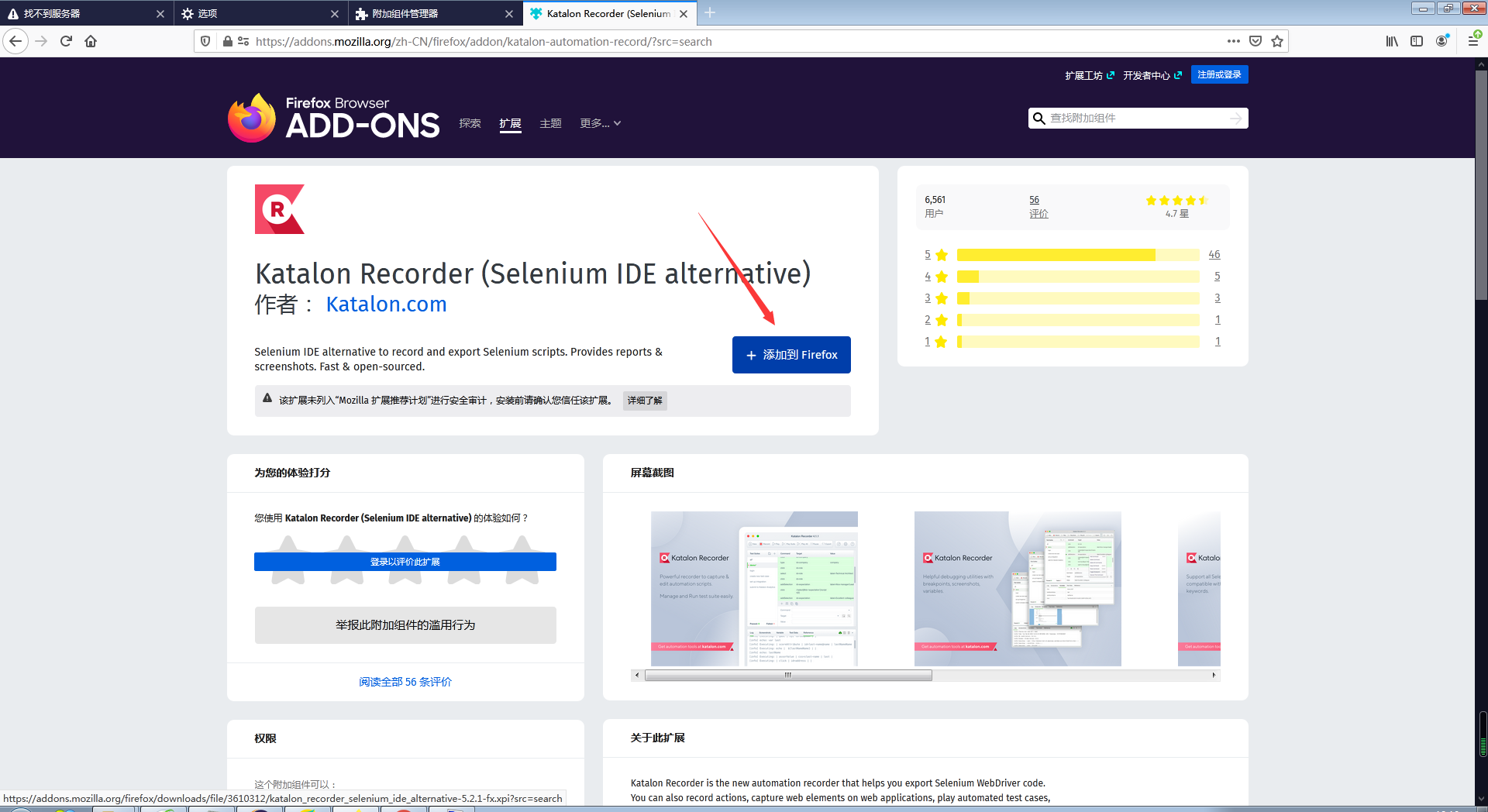Bookmark this page with the star
The width and height of the screenshot is (1488, 812).
point(1277,41)
